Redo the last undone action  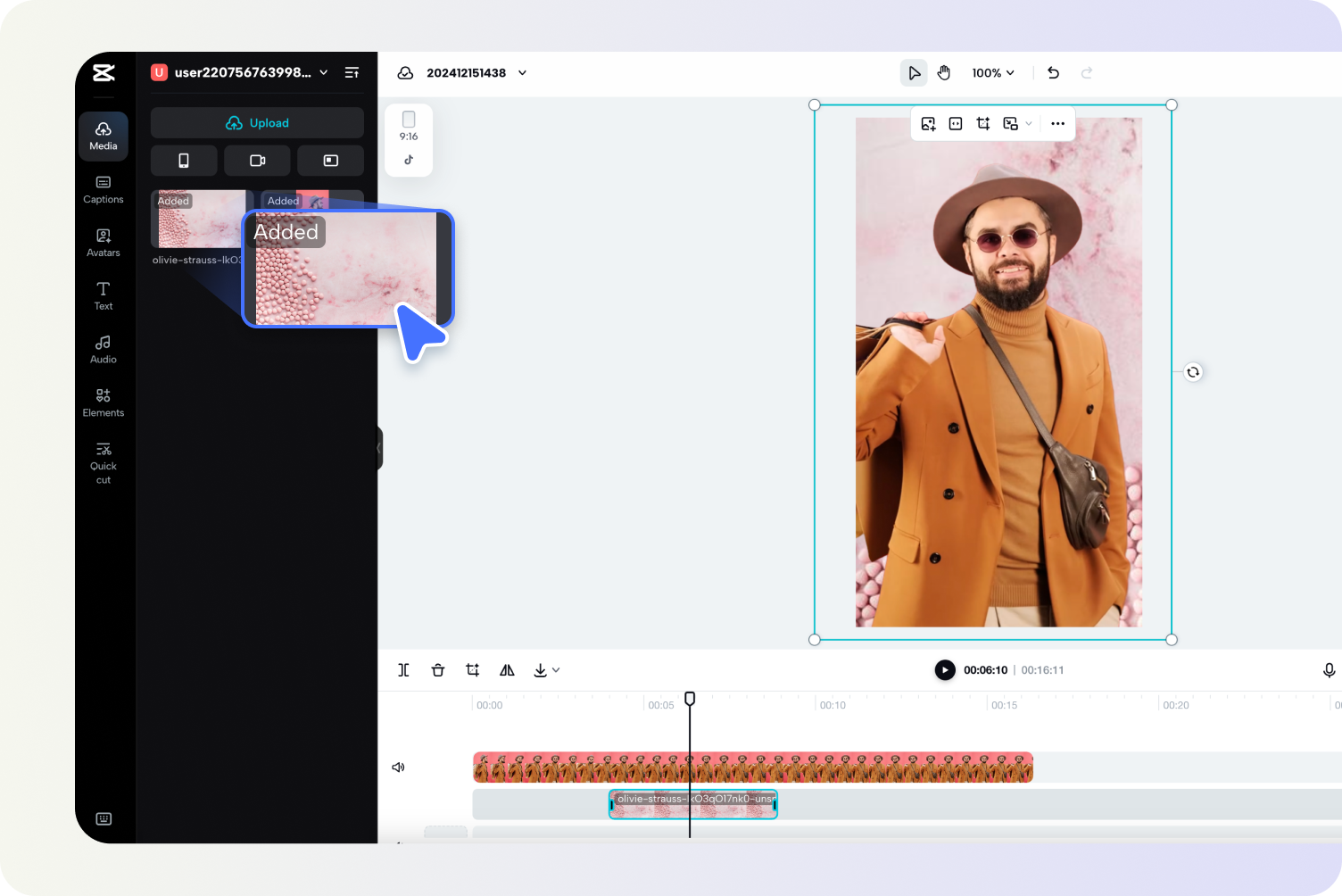click(1087, 73)
